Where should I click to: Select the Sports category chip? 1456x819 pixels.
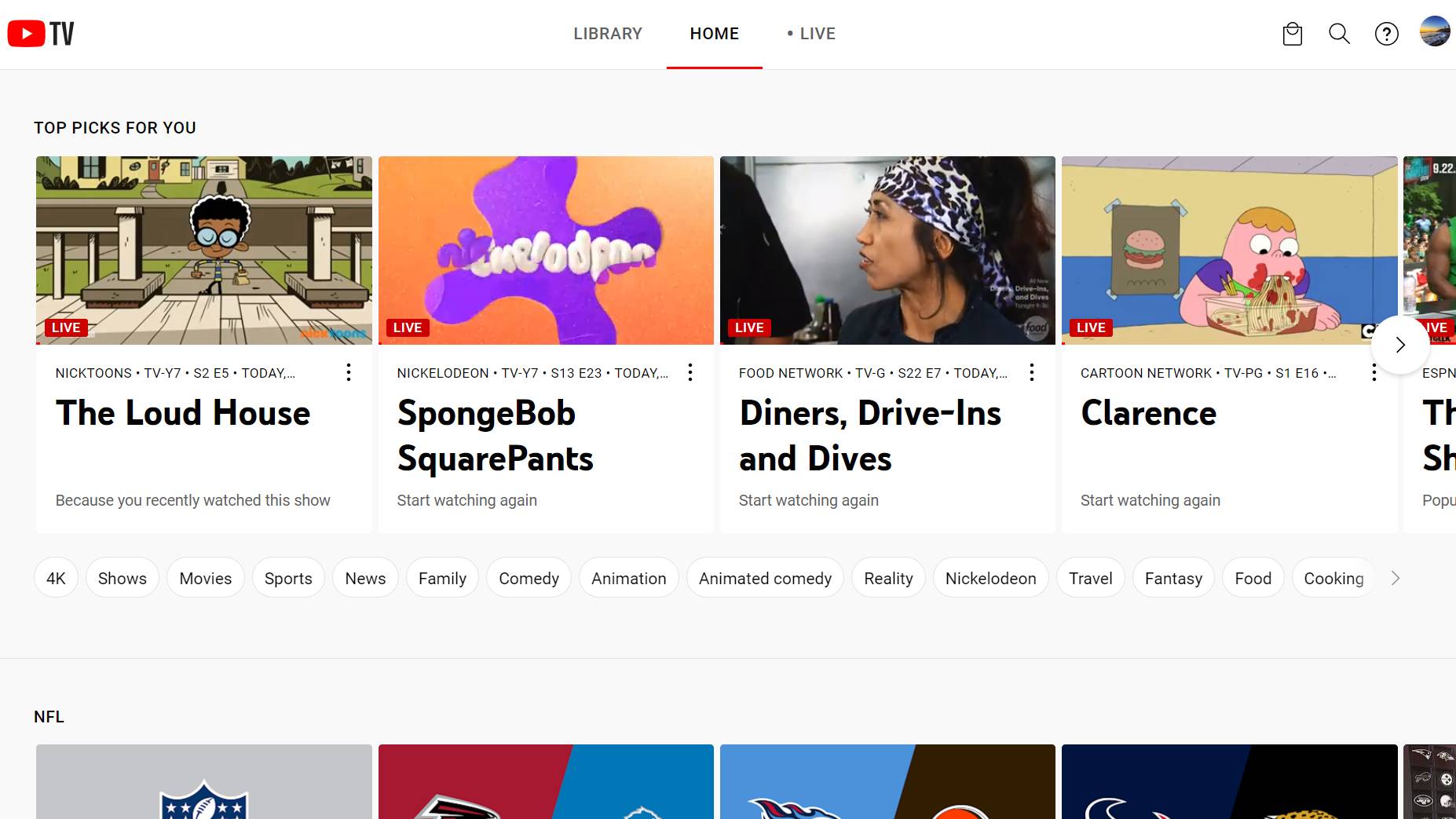coord(288,578)
